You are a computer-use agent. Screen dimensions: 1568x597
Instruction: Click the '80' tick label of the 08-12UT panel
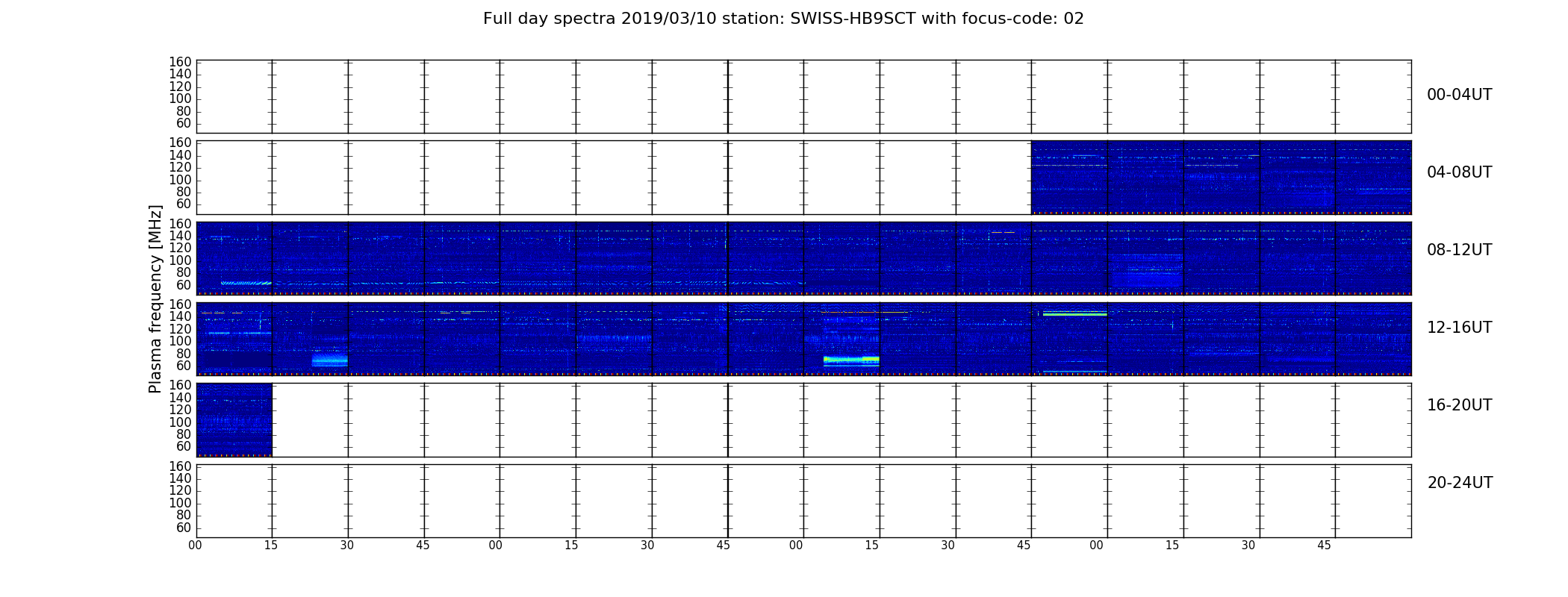pos(184,272)
